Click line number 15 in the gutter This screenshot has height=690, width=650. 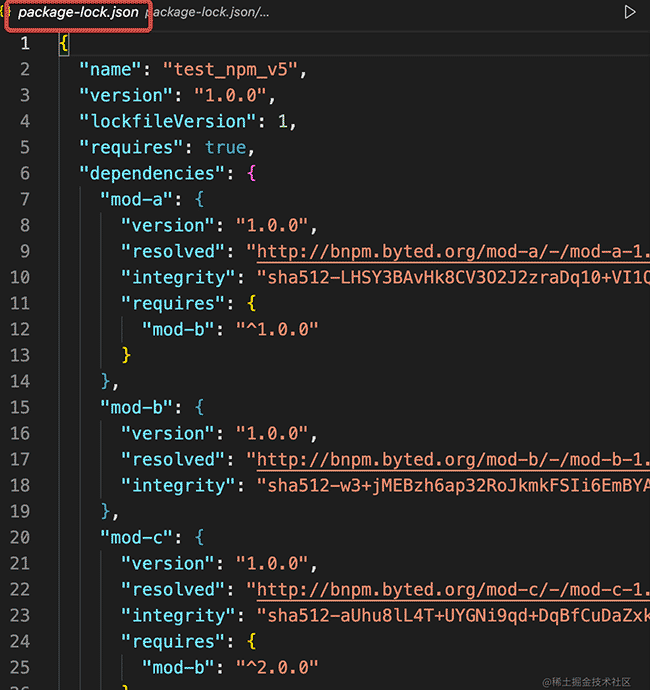pos(20,407)
